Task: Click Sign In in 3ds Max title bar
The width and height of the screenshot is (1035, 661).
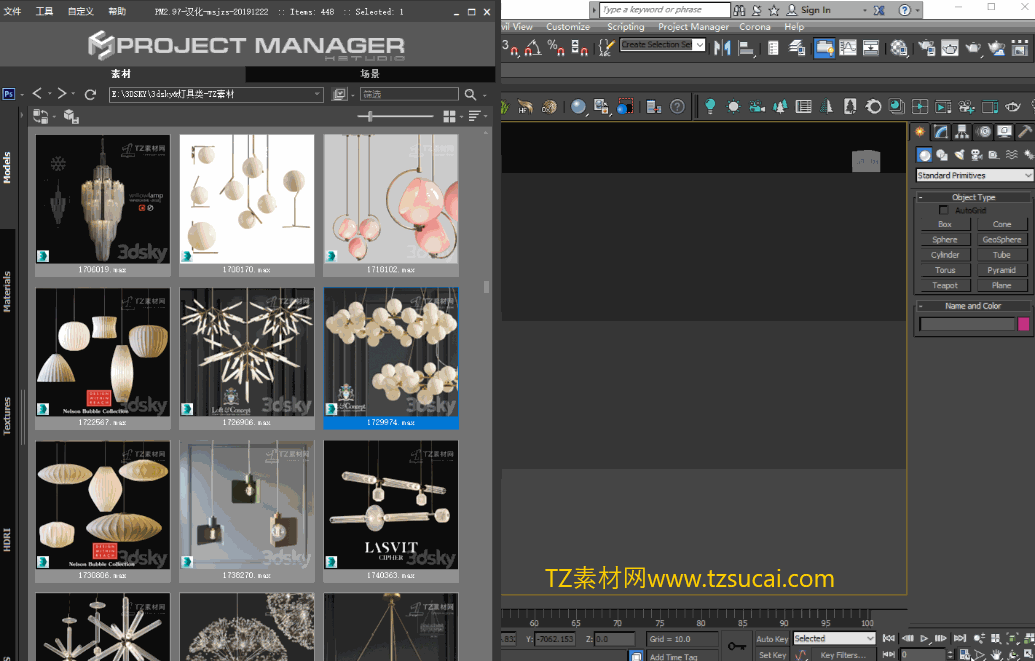Action: point(815,10)
